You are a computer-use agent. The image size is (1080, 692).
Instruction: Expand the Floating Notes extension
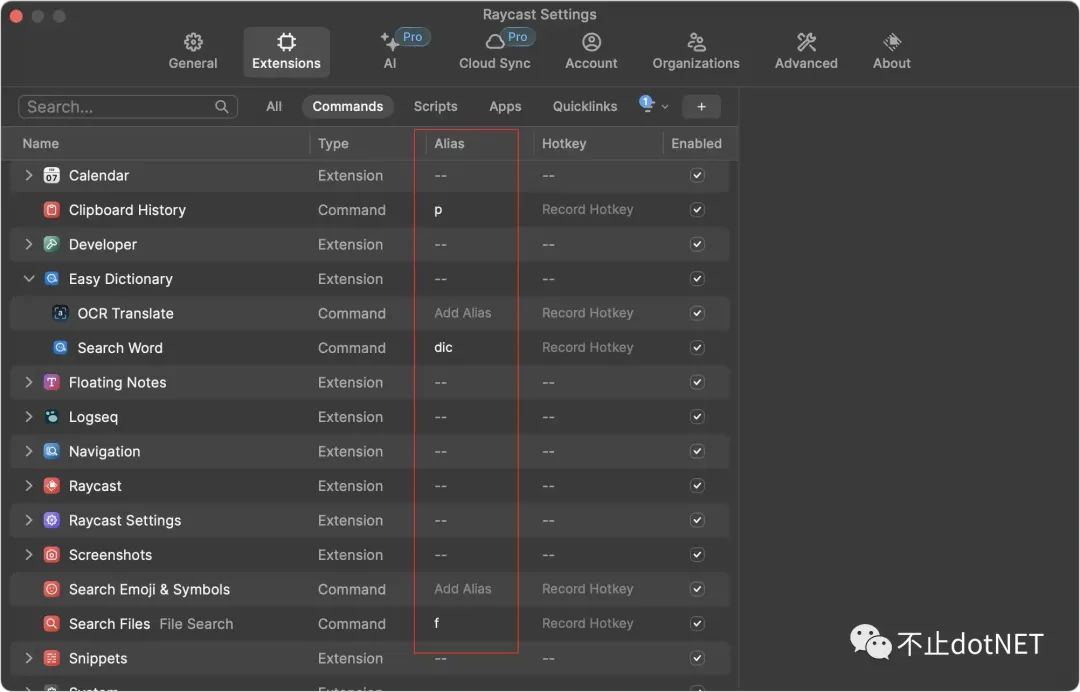[28, 382]
